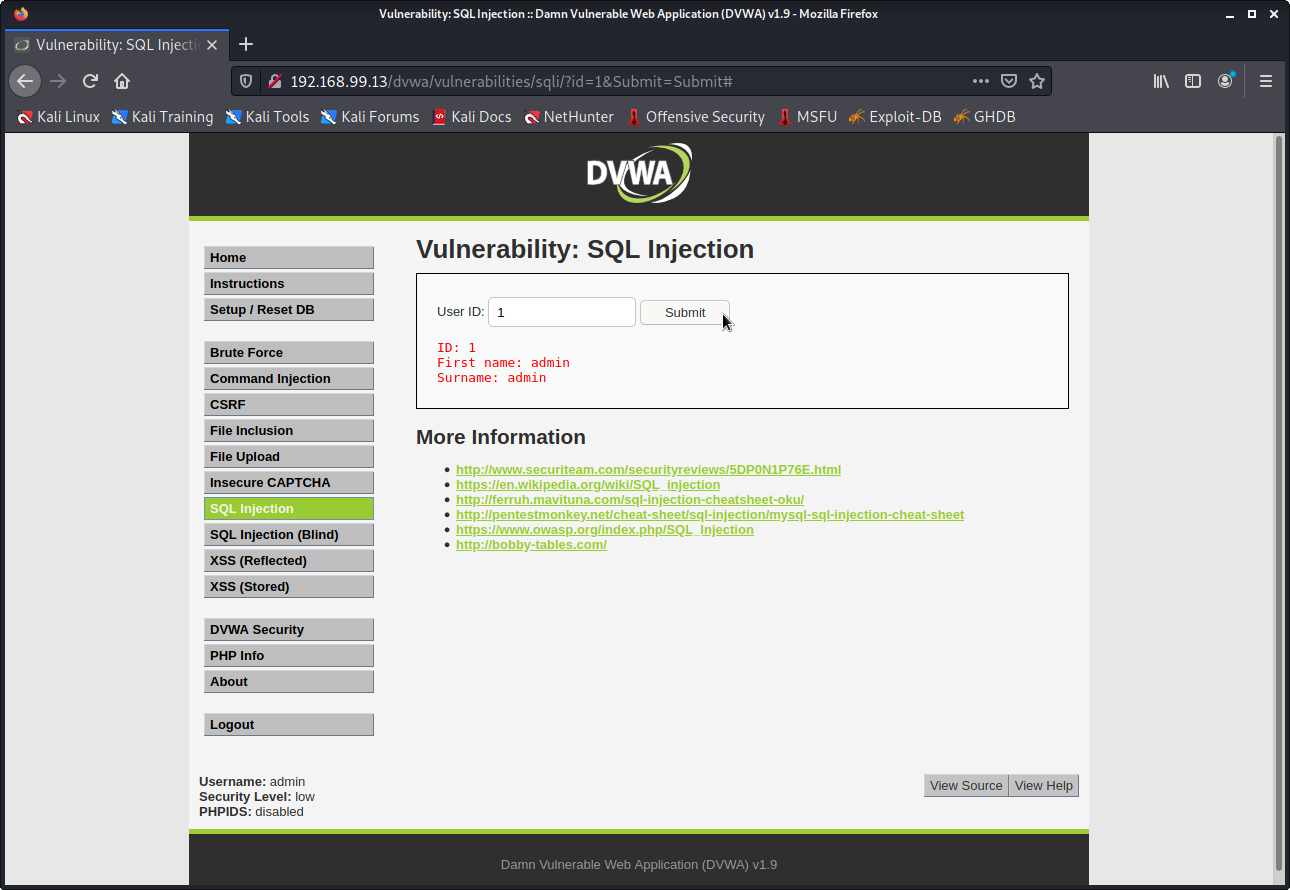Click the Home icon in the toolbar
Screen dimensions: 1290x890
coord(122,81)
